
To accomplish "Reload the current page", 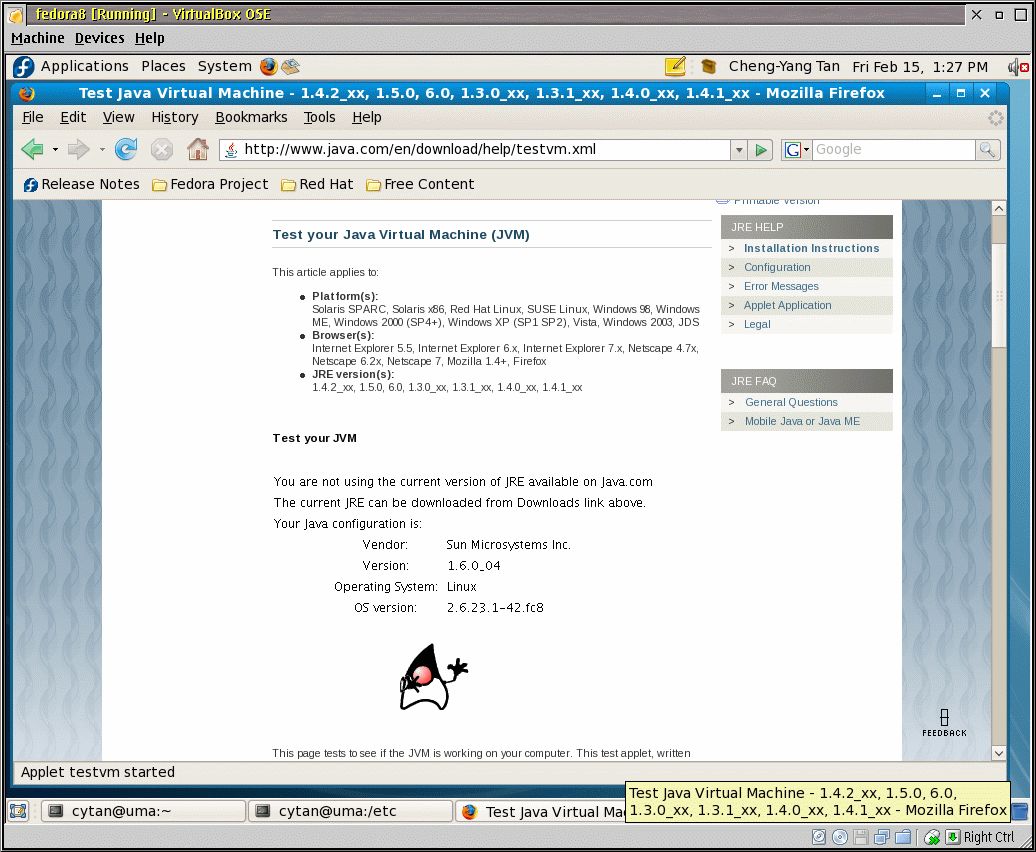I will coord(126,149).
